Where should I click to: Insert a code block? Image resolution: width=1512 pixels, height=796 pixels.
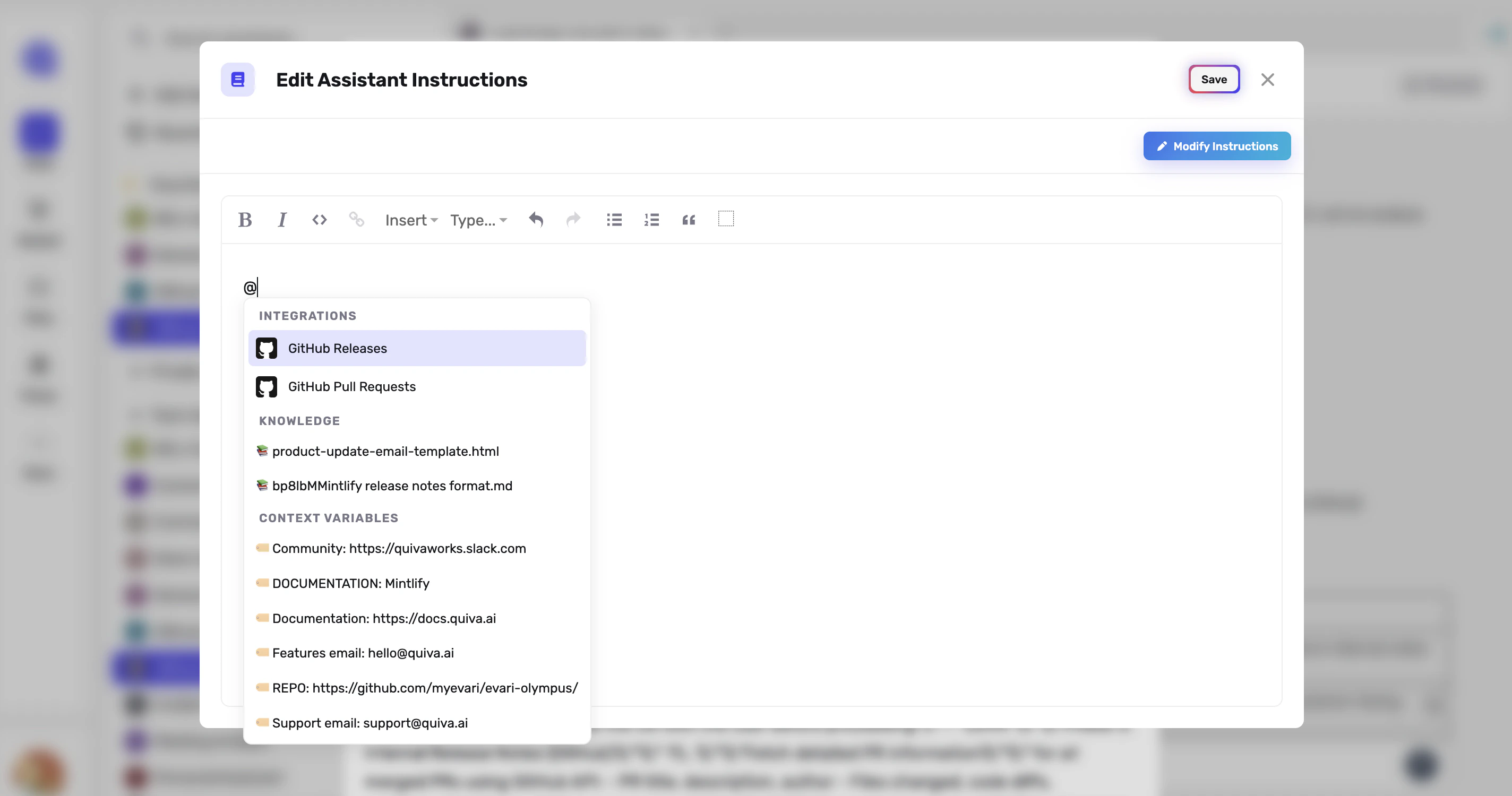tap(319, 219)
